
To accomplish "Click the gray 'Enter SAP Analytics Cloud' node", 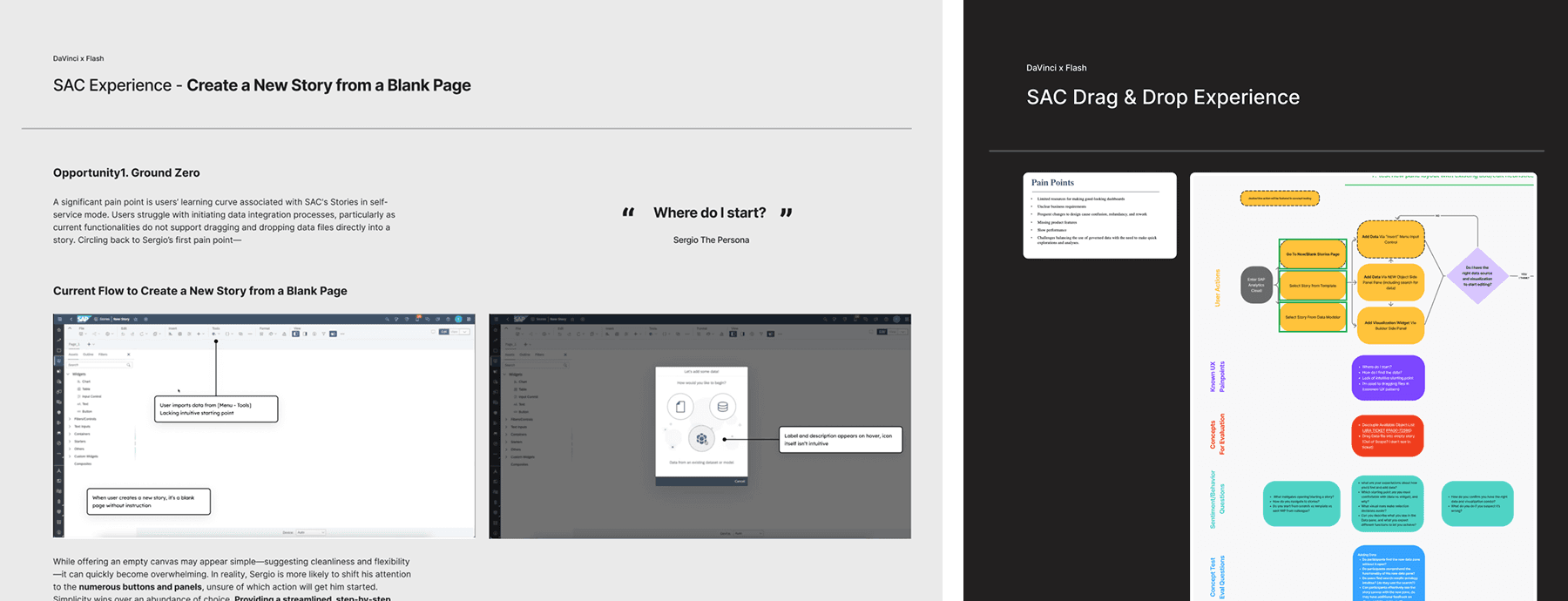I will (1256, 285).
